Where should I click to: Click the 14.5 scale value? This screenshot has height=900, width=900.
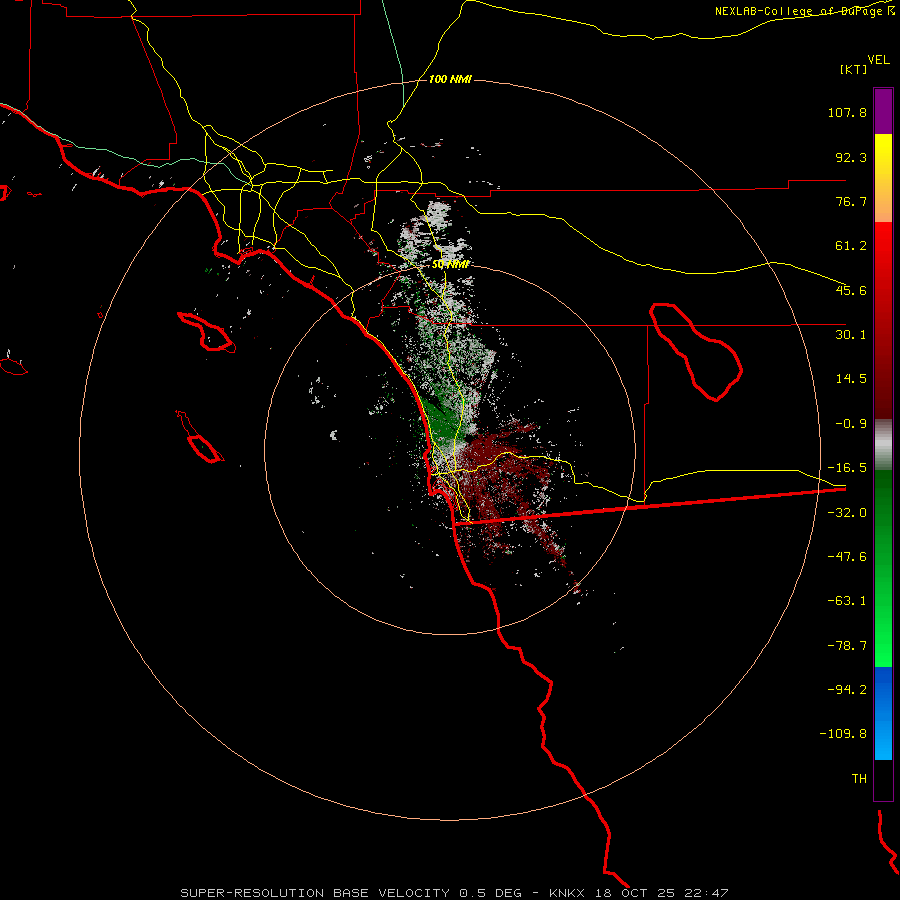[851, 379]
